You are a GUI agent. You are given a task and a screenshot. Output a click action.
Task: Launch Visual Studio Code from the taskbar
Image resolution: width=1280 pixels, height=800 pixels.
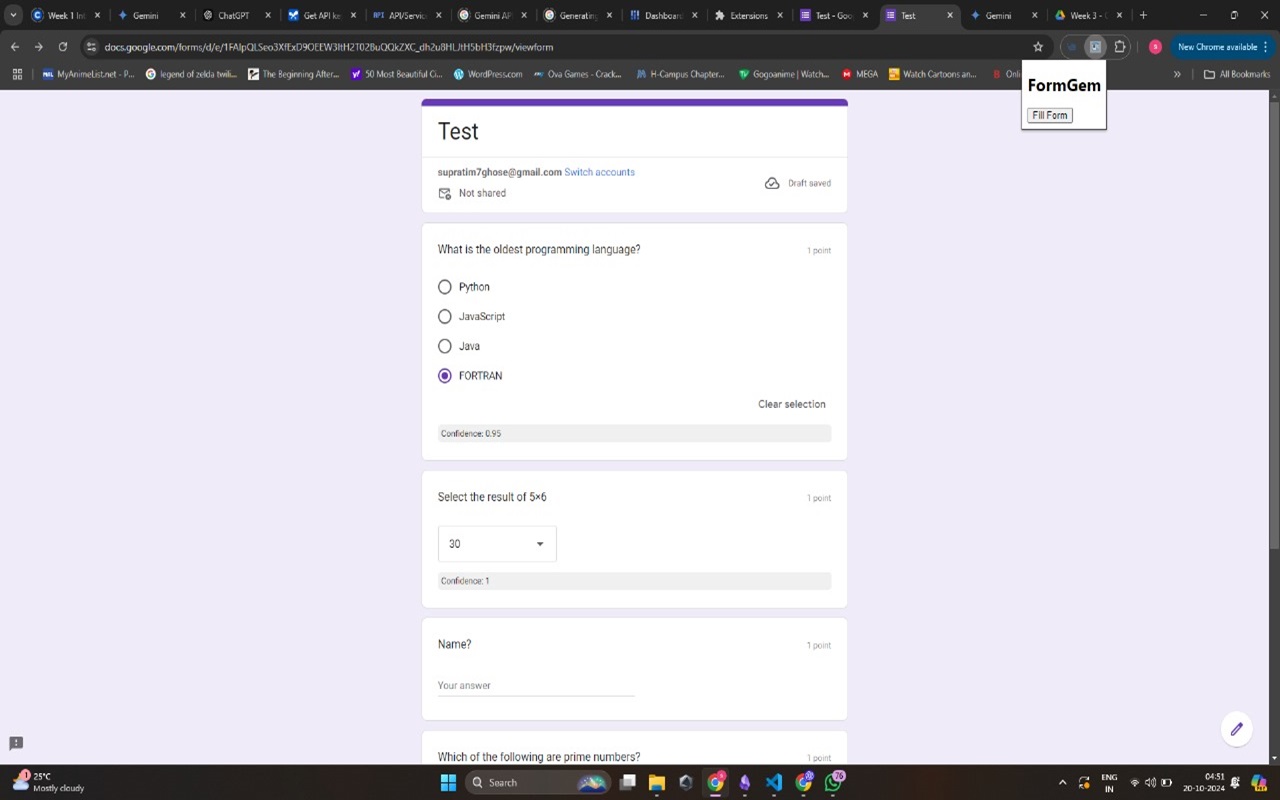(774, 782)
